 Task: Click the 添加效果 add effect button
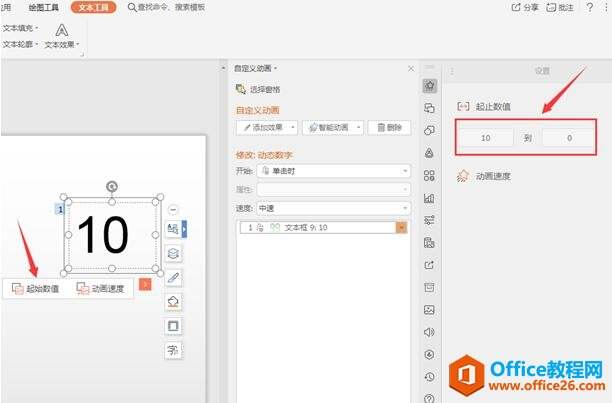click(267, 128)
